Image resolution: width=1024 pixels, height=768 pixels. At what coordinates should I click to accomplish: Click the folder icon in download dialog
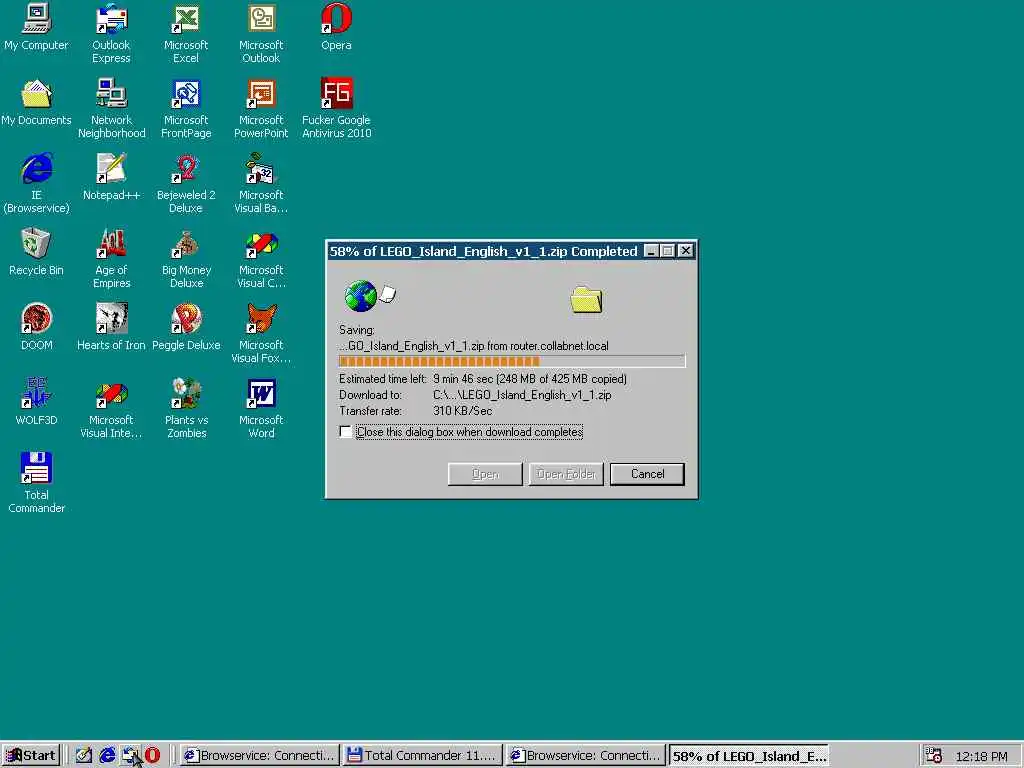[586, 299]
